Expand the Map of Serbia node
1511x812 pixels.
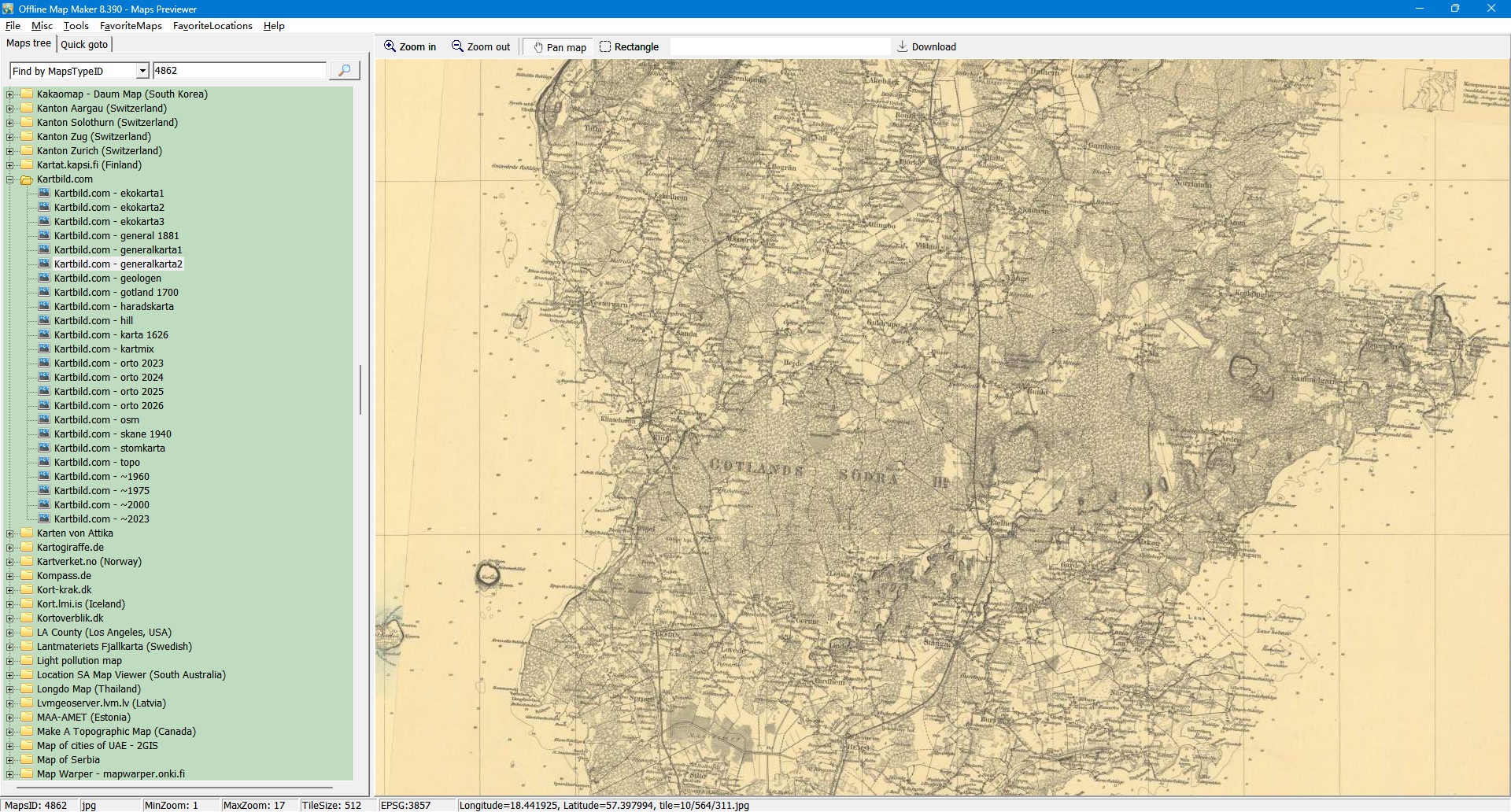[x=10, y=760]
